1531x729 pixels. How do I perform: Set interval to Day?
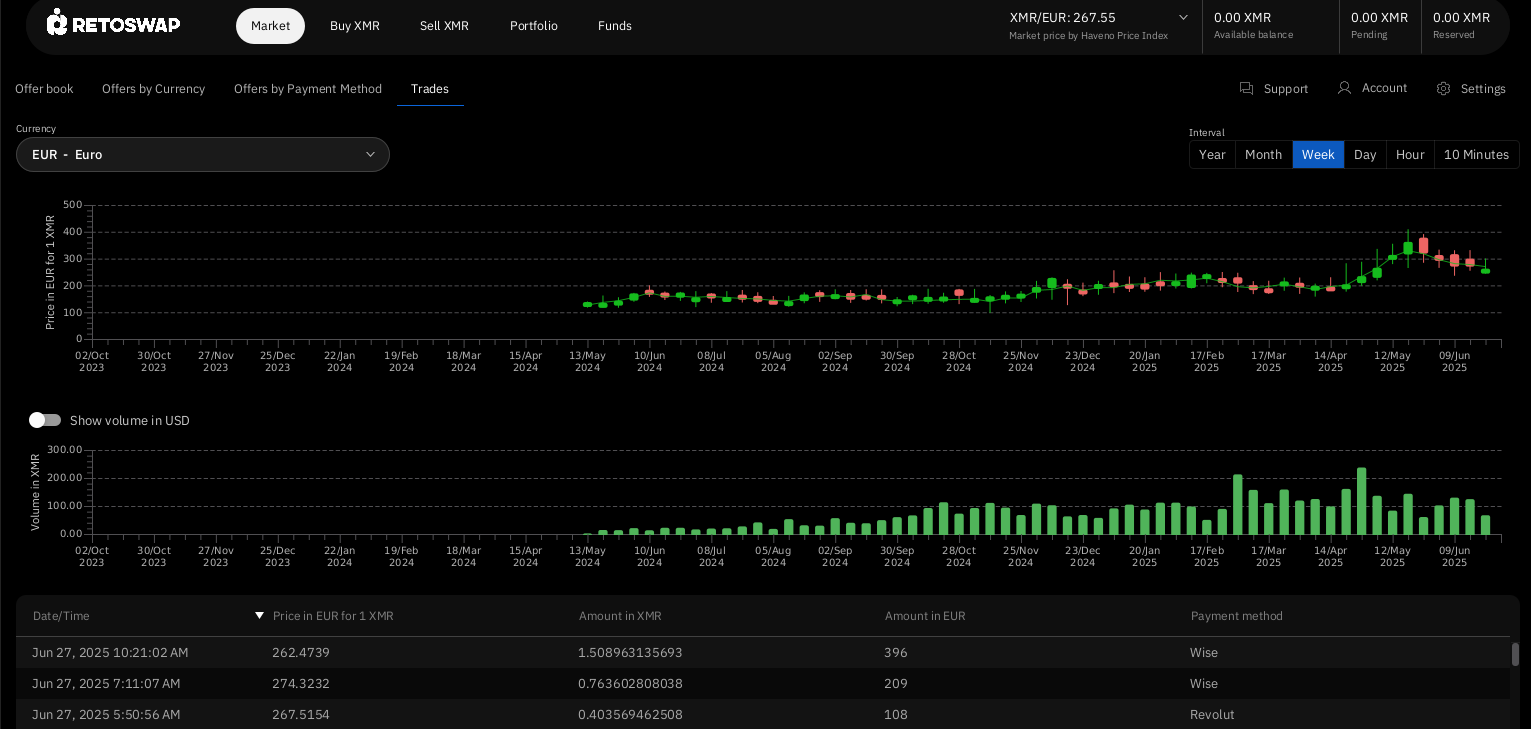coord(1365,154)
